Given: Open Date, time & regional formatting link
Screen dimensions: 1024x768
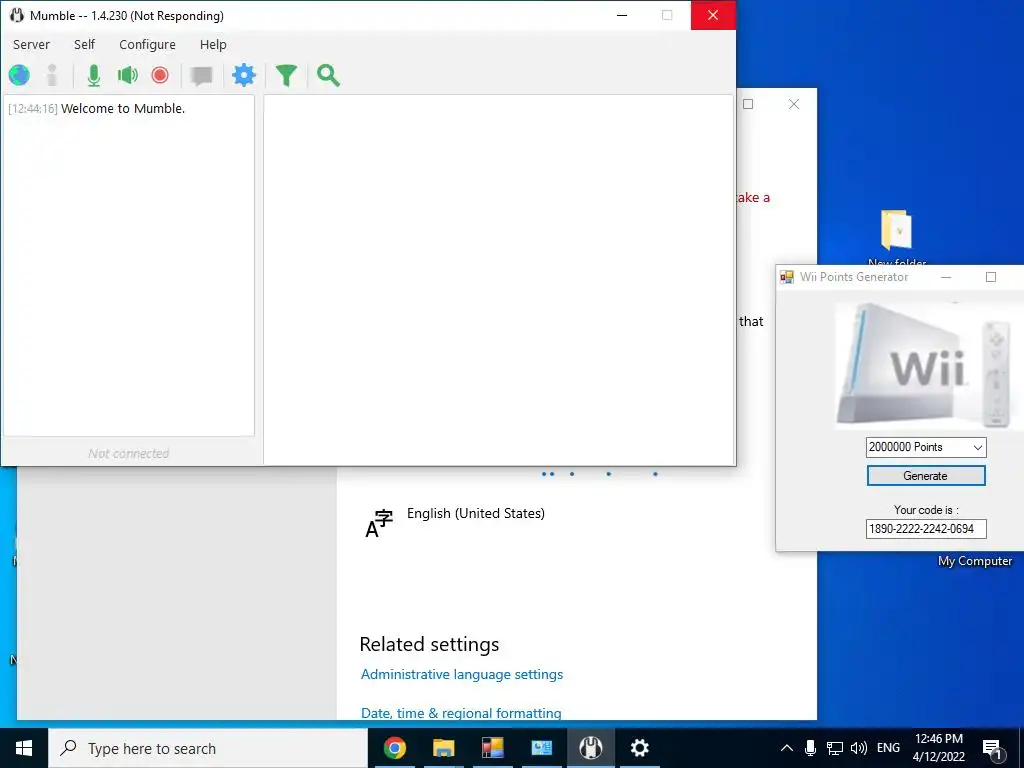Looking at the screenshot, I should 461,712.
